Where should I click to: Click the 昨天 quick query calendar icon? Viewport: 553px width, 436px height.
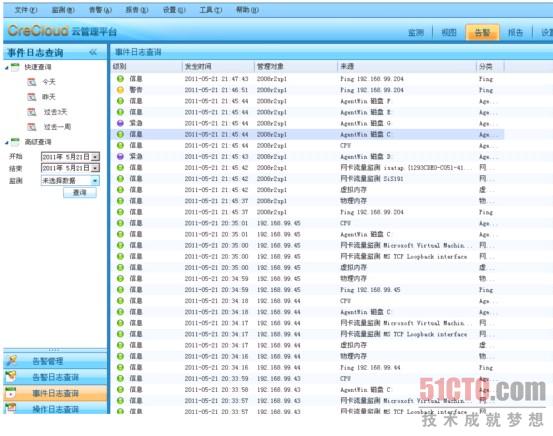point(32,97)
